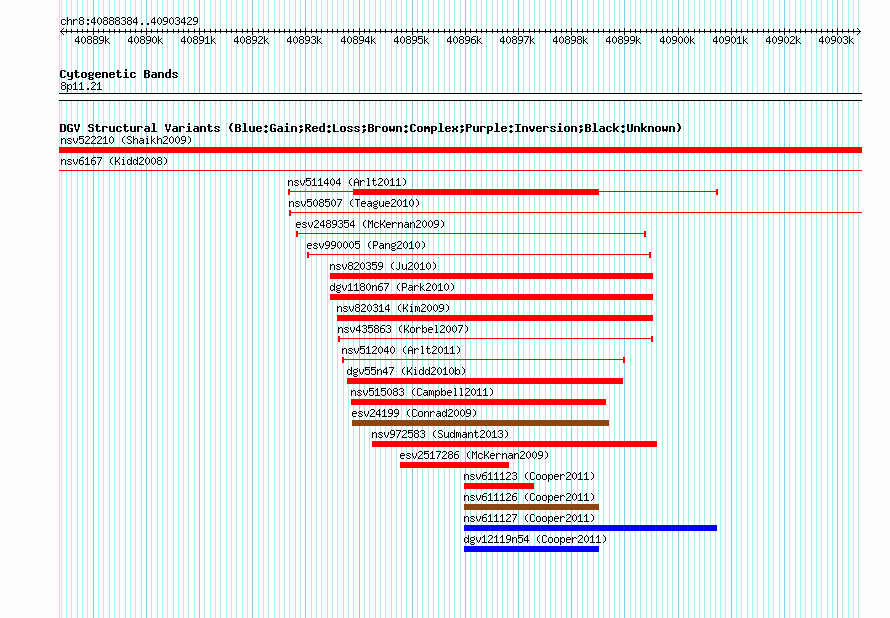Open the nsv508507 (Teague2010) variant label
The height and width of the screenshot is (618, 890).
tap(354, 203)
